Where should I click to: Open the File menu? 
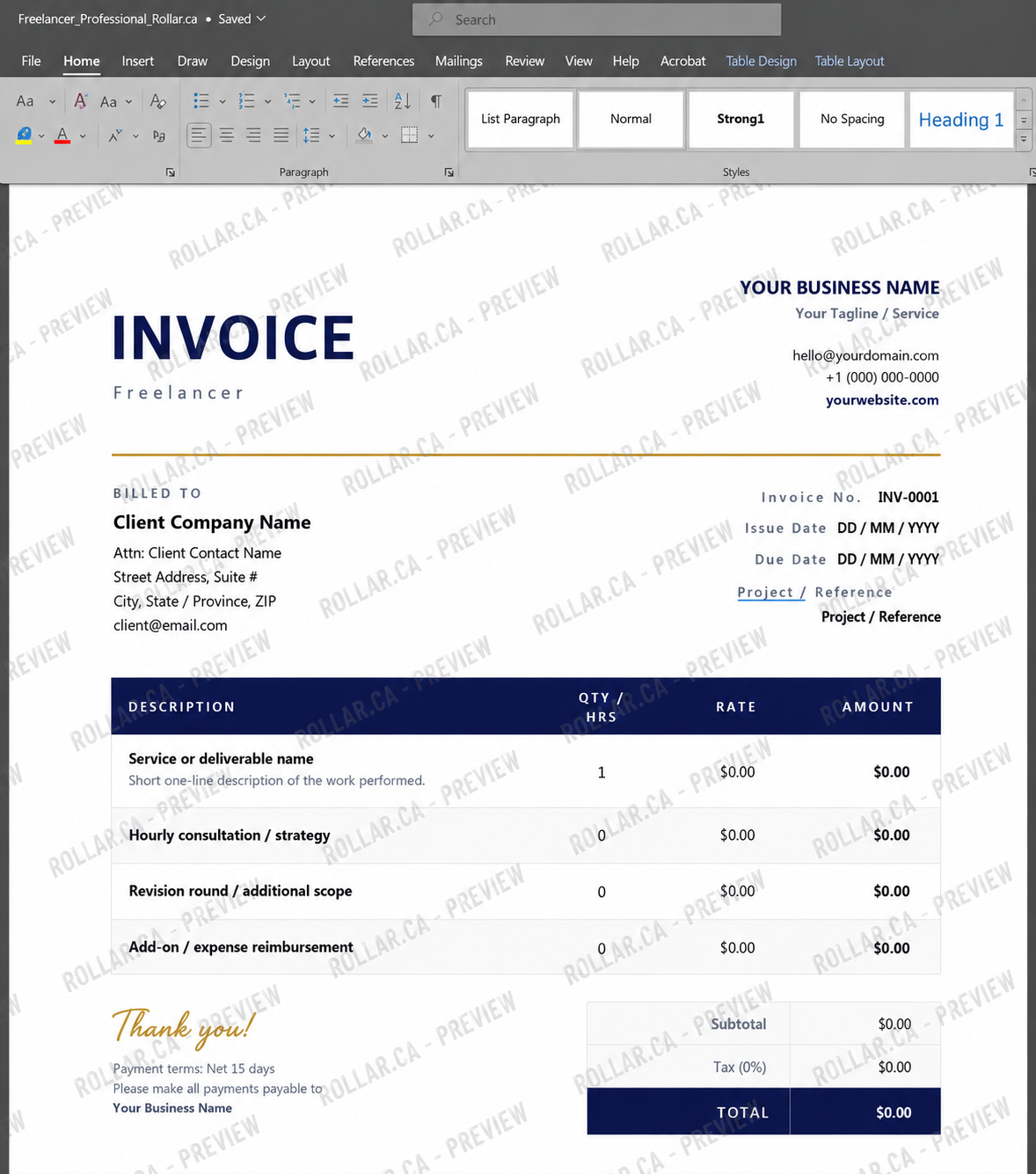click(x=31, y=61)
